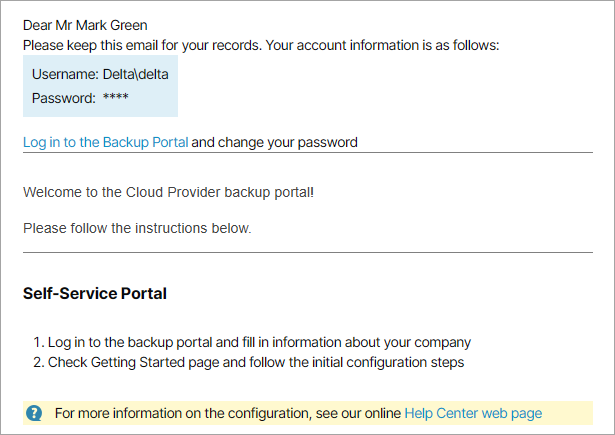Click the 'and change your password' text

click(274, 142)
